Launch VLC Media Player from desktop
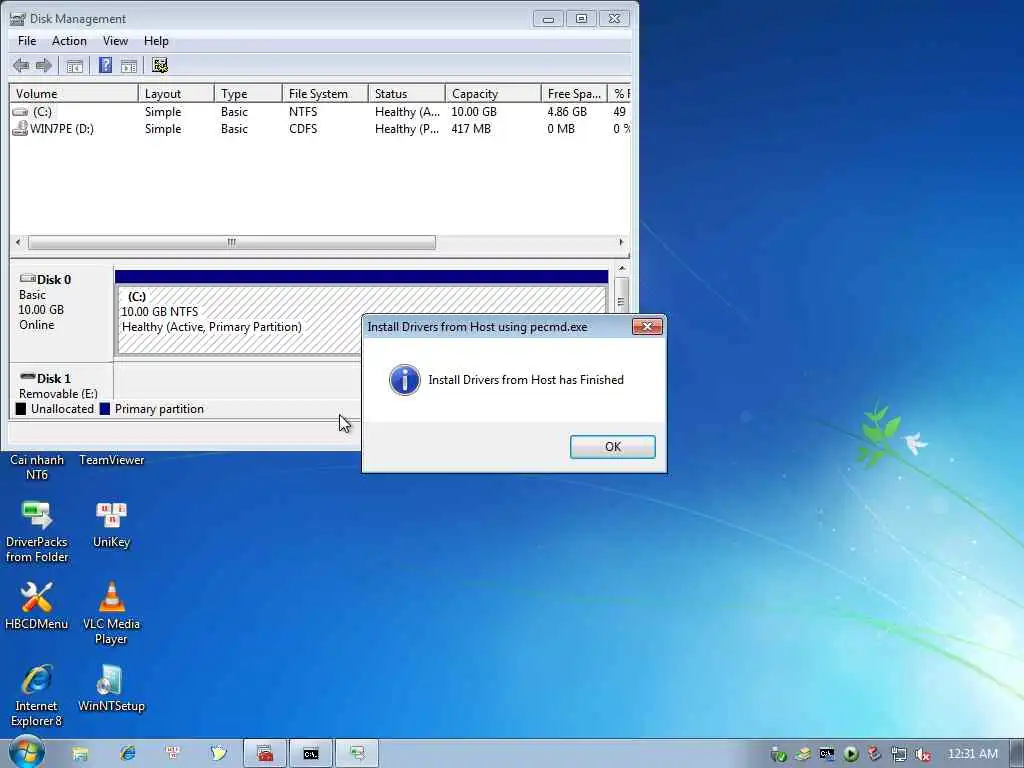The width and height of the screenshot is (1024, 768). [x=112, y=613]
